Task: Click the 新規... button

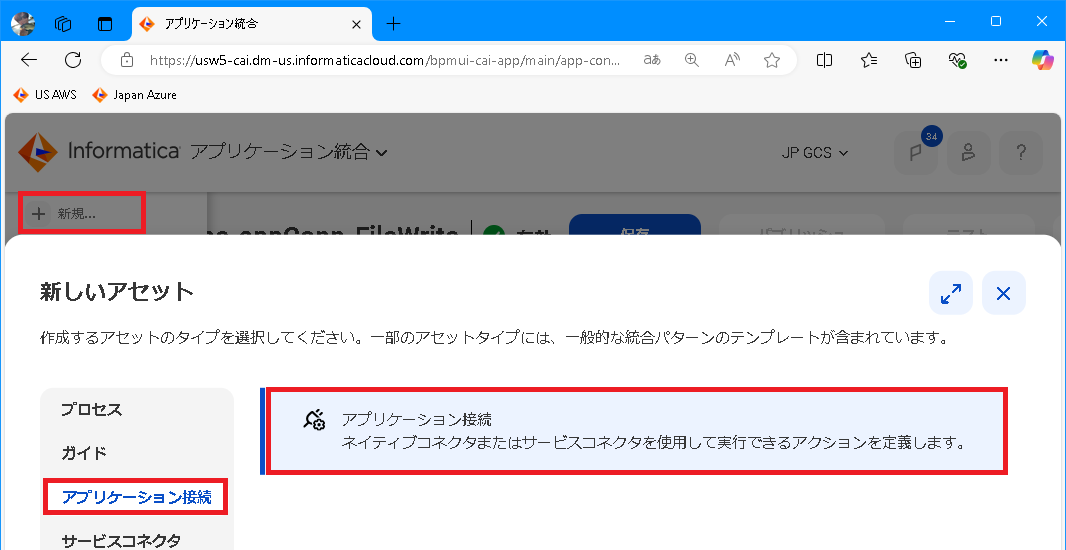Action: (82, 213)
